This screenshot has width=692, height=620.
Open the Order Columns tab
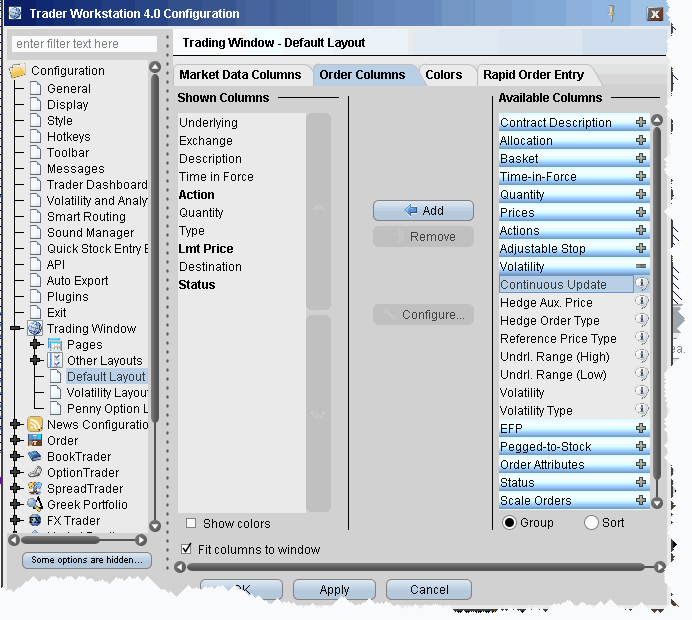click(362, 75)
